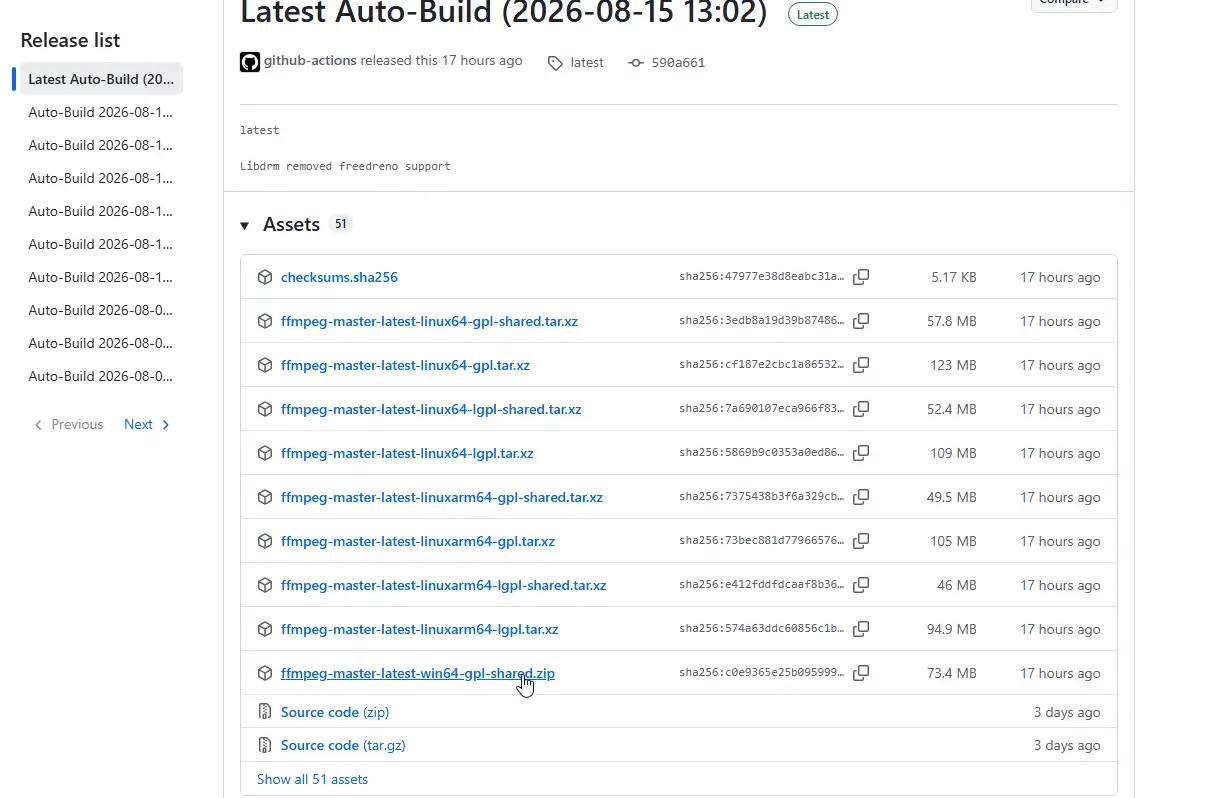Viewport: 1224px width, 798px height.
Task: Click the 94.9 MB size value
Action: (x=951, y=629)
